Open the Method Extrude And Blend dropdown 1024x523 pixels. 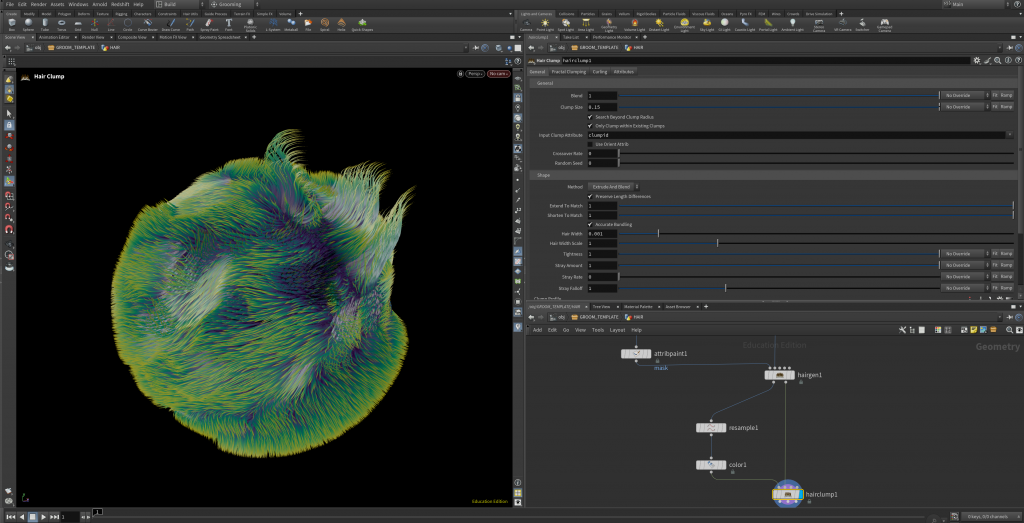tap(613, 187)
